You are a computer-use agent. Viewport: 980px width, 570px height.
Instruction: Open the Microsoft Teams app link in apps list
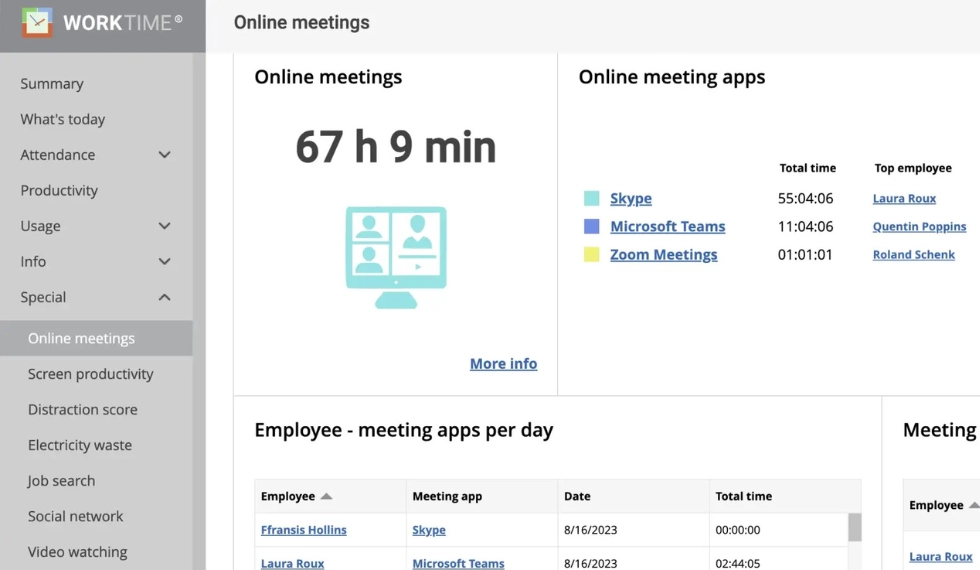click(668, 226)
